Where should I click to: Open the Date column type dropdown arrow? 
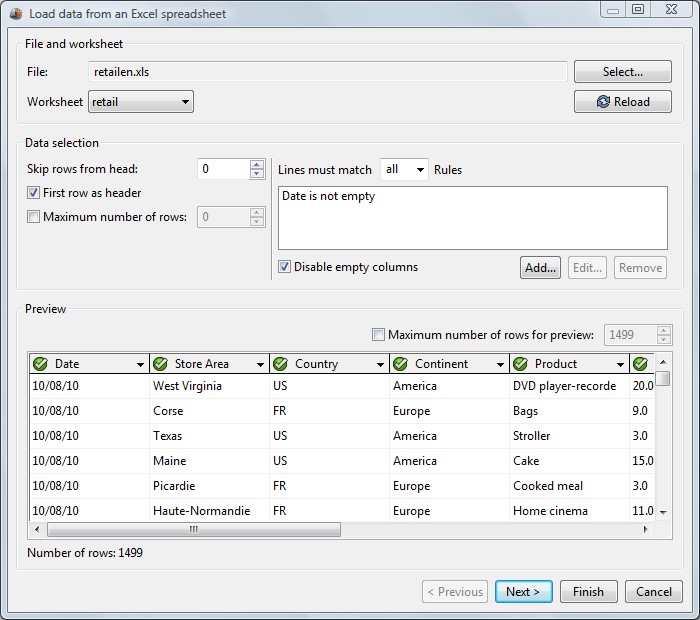point(140,364)
